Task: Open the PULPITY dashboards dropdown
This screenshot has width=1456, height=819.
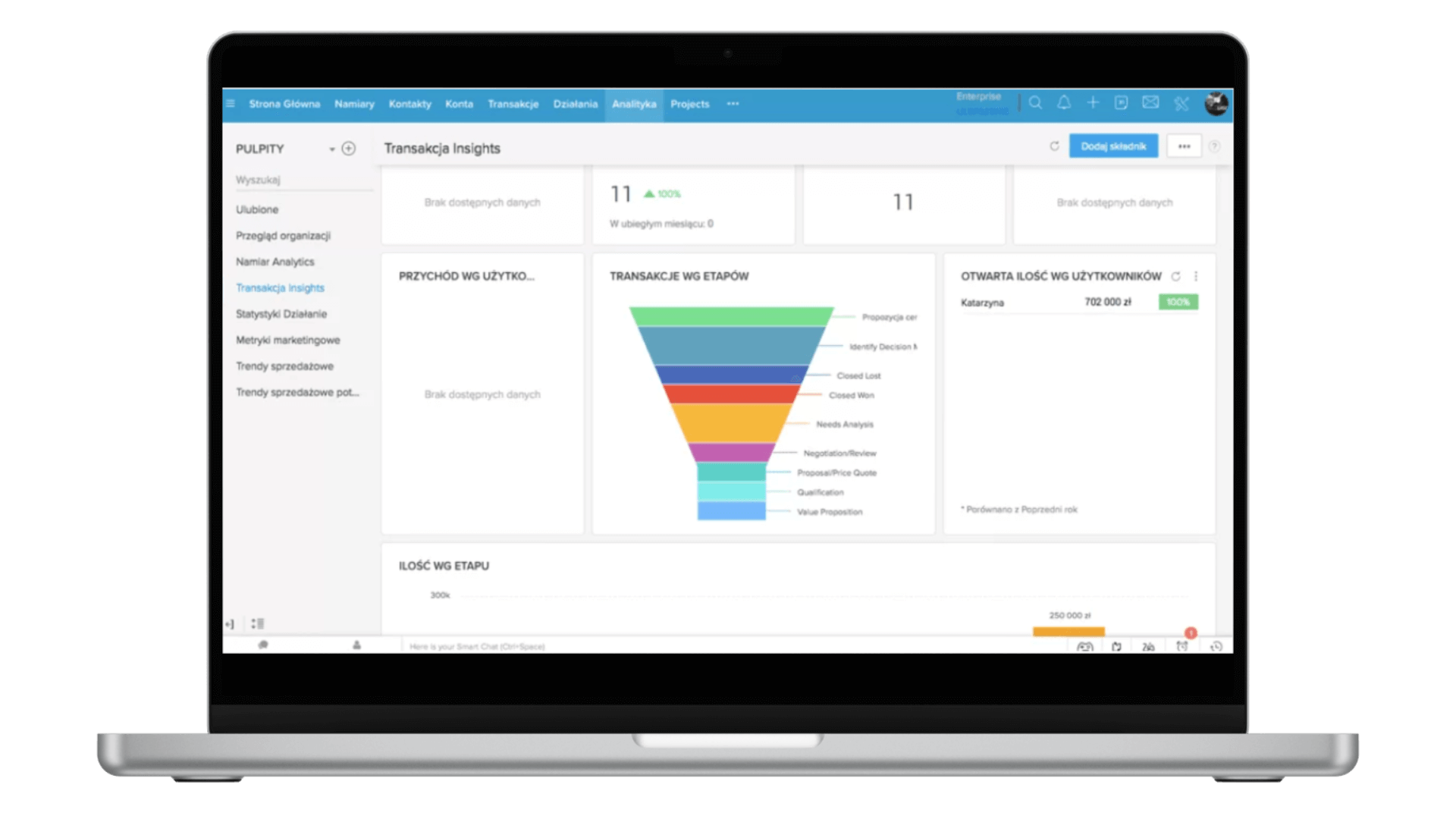Action: (331, 149)
